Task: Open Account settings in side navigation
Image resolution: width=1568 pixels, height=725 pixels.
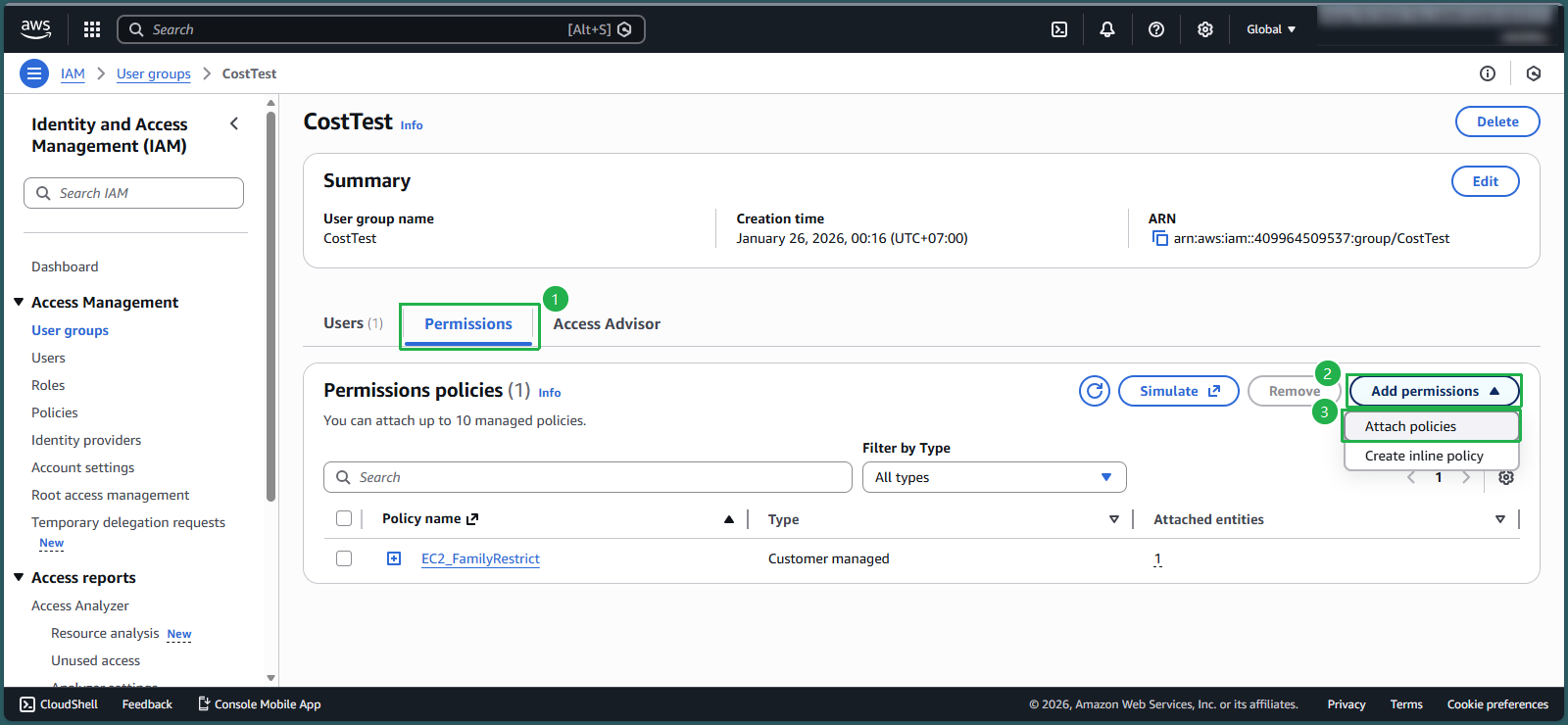Action: [x=83, y=467]
